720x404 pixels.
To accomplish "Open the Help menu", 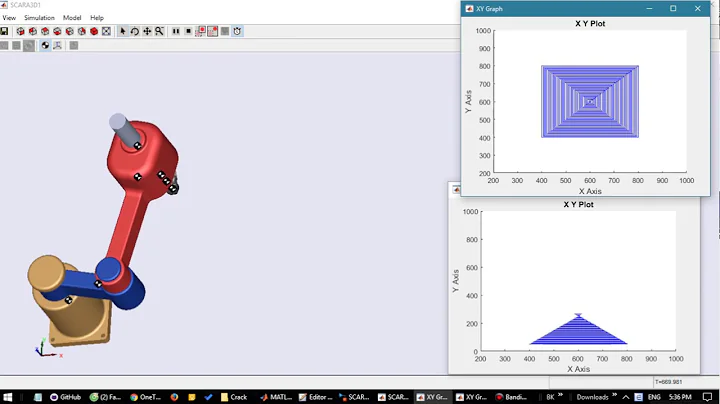I will point(97,18).
